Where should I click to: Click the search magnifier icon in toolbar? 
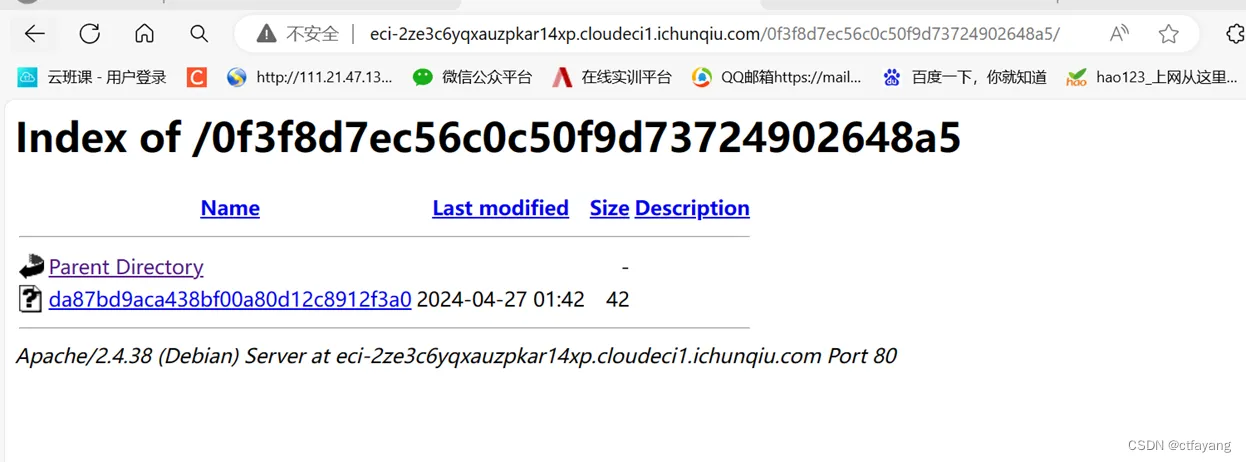click(x=199, y=34)
